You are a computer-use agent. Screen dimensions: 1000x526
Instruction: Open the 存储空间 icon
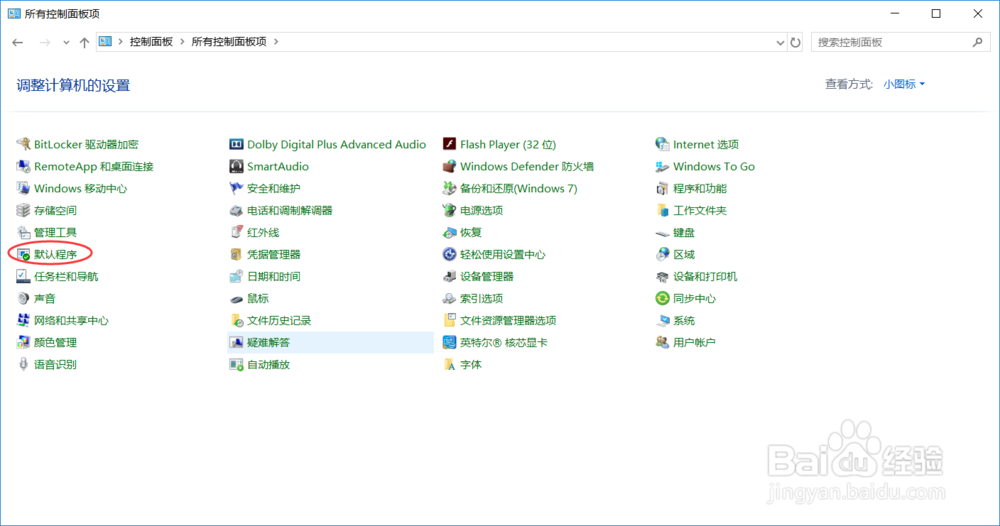(24, 210)
